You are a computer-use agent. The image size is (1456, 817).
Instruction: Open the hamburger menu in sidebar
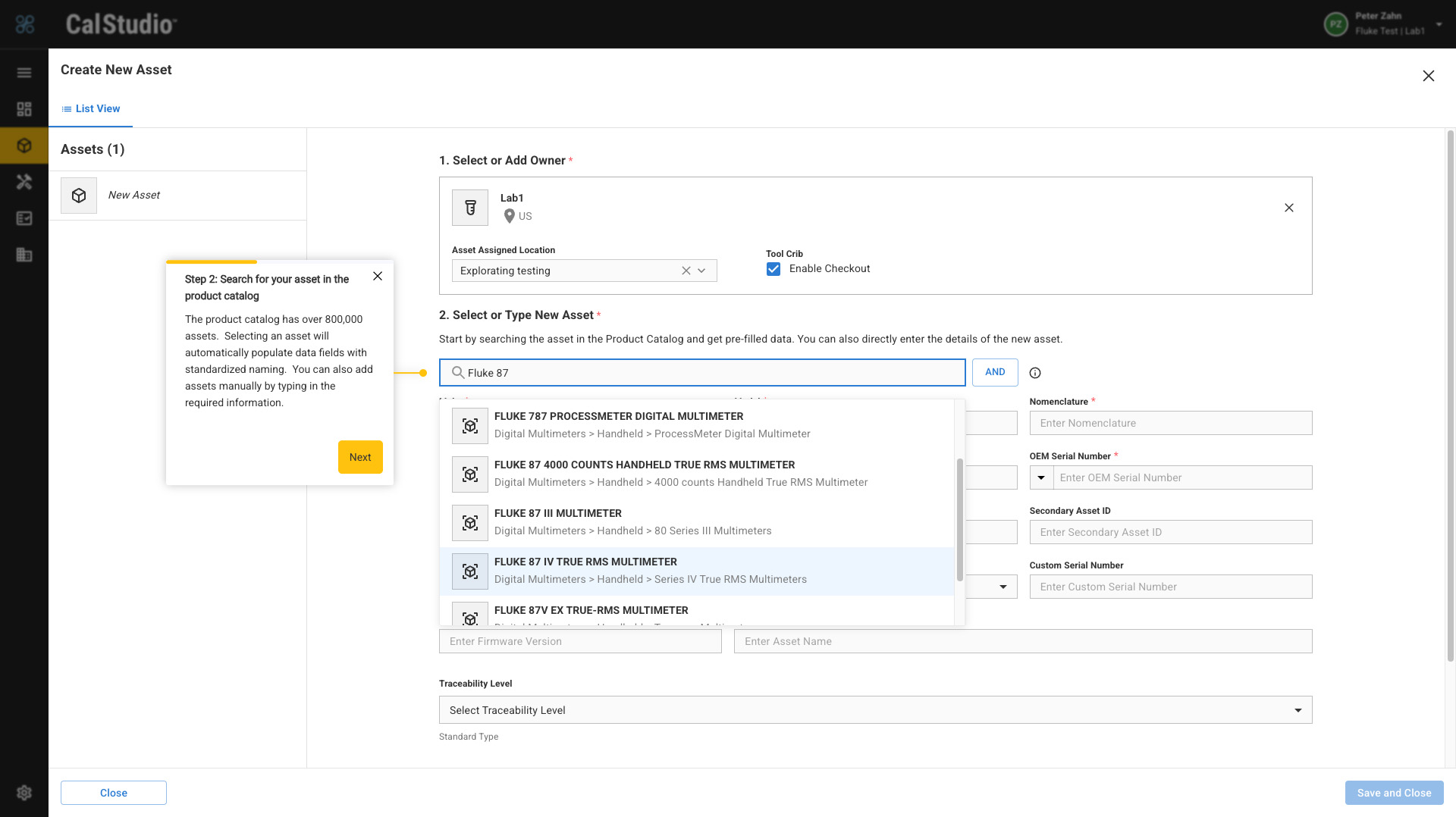coord(24,73)
